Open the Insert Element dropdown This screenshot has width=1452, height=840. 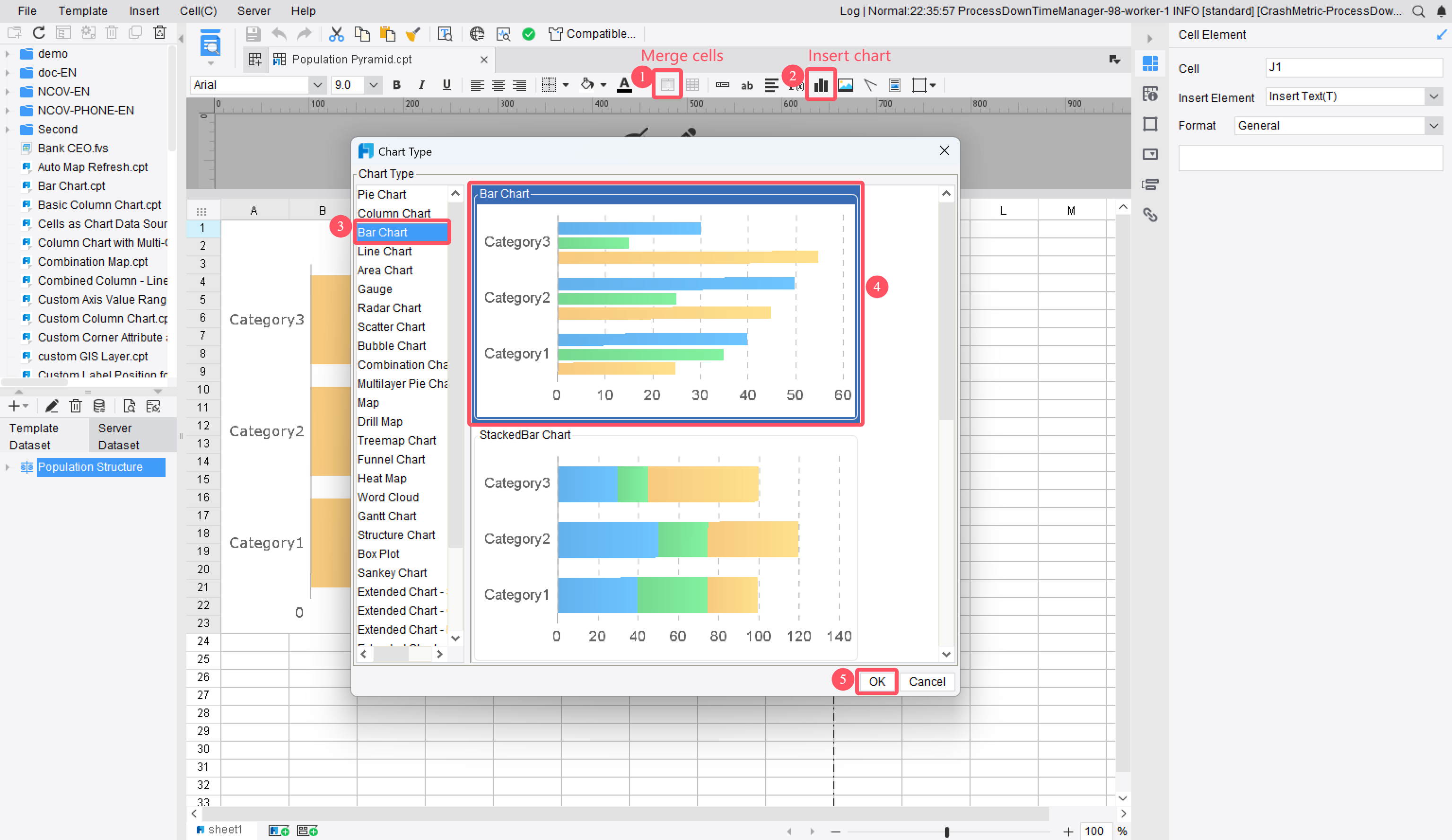(1434, 96)
